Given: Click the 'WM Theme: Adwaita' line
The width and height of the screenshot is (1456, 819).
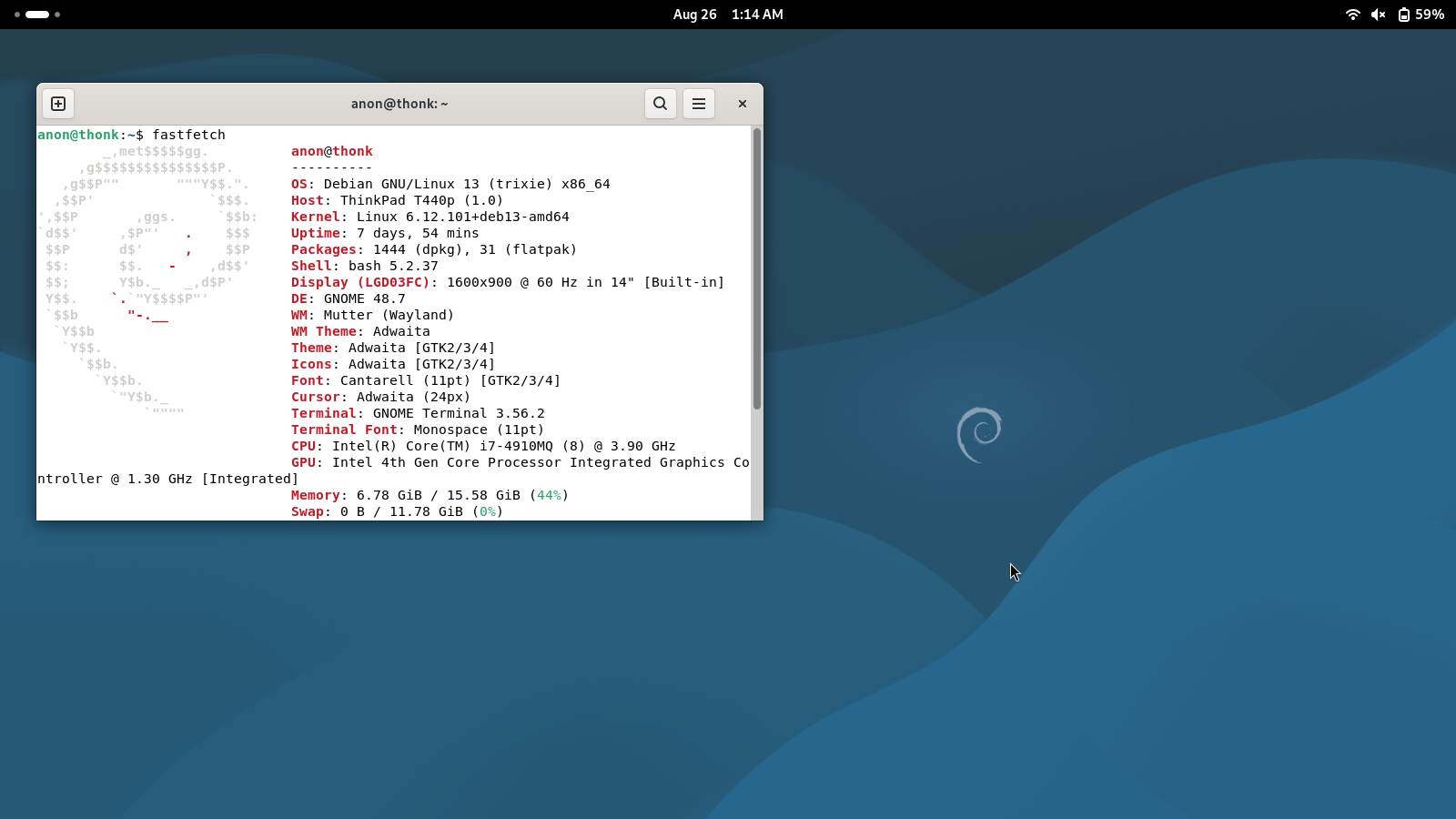Looking at the screenshot, I should tap(360, 331).
